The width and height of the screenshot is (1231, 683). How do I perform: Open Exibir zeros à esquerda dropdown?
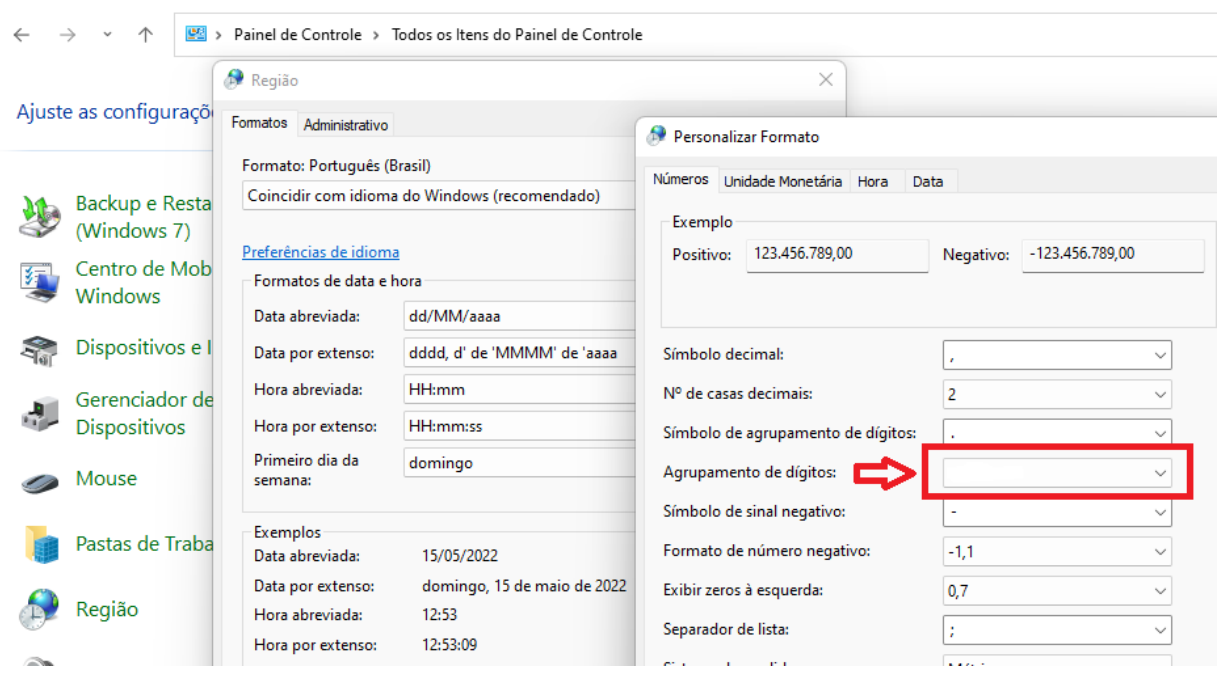pos(1057,591)
